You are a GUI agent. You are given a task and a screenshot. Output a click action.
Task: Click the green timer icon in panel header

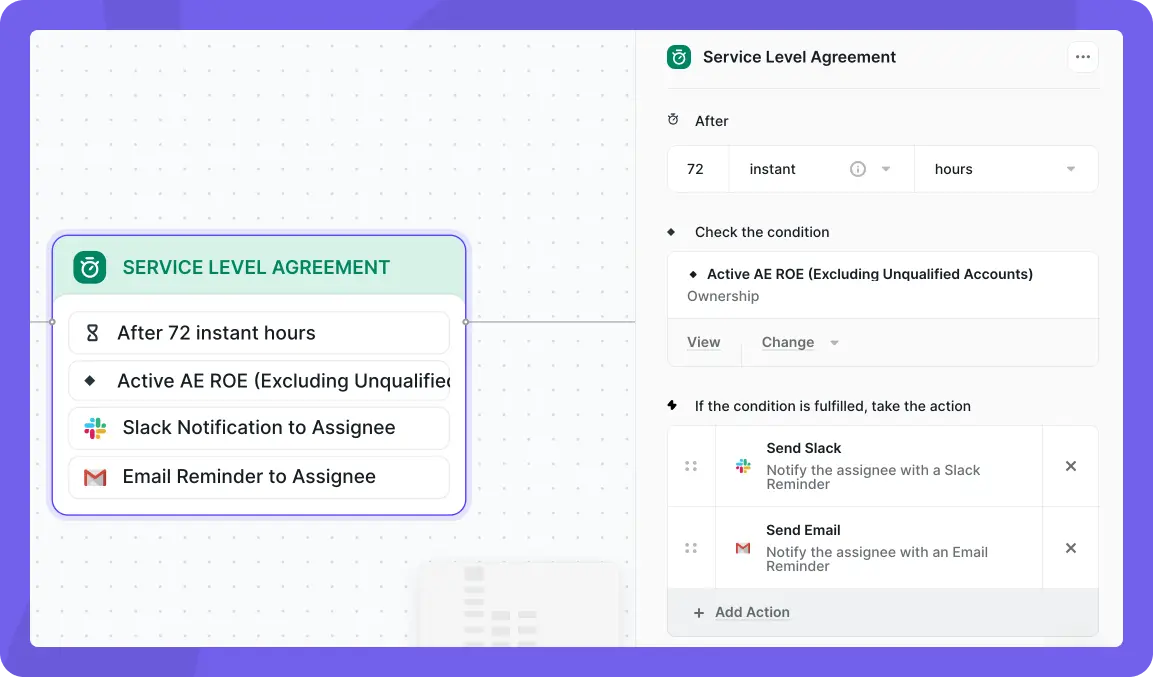tap(679, 57)
